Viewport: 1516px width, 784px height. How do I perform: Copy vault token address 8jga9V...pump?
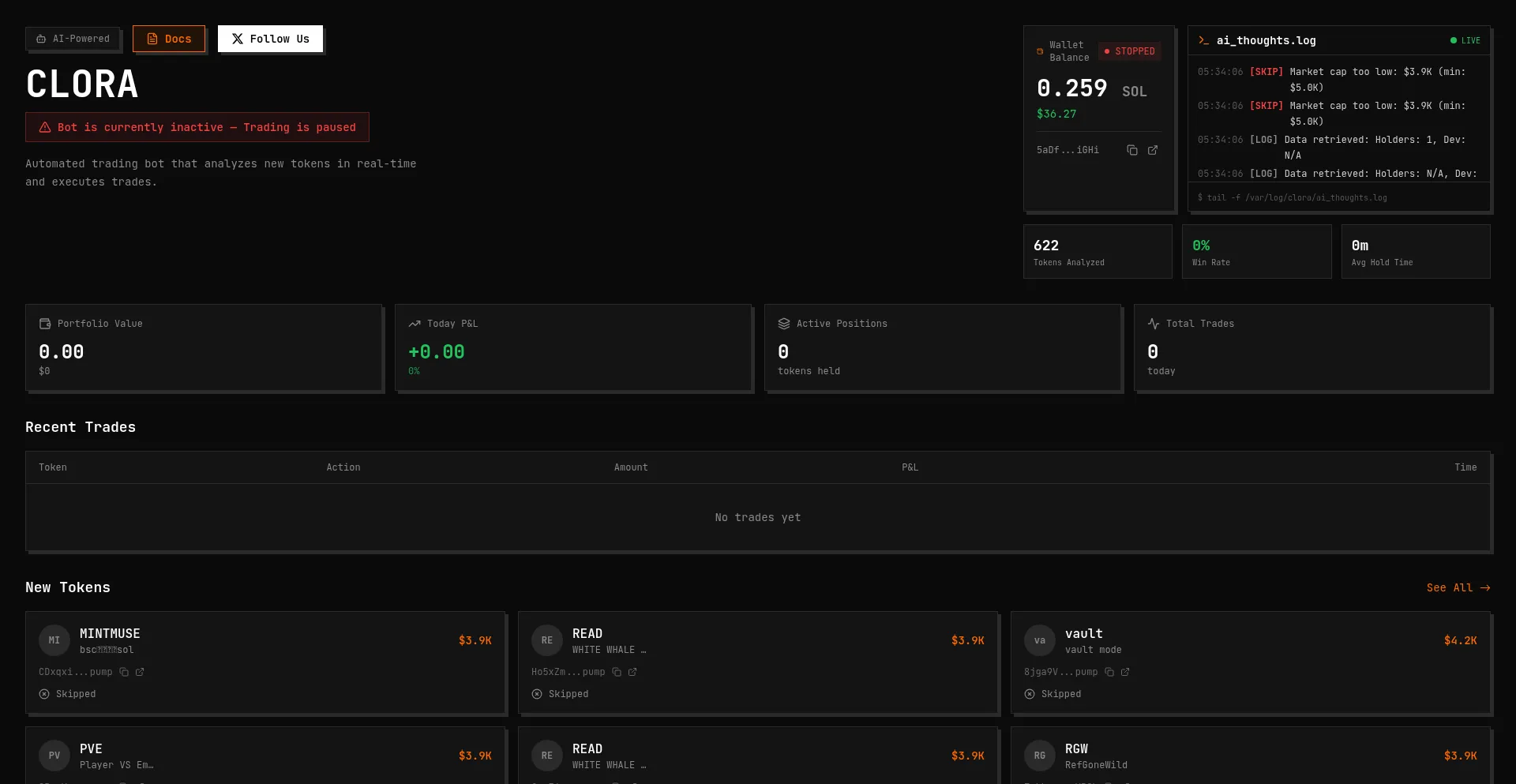(x=1109, y=672)
